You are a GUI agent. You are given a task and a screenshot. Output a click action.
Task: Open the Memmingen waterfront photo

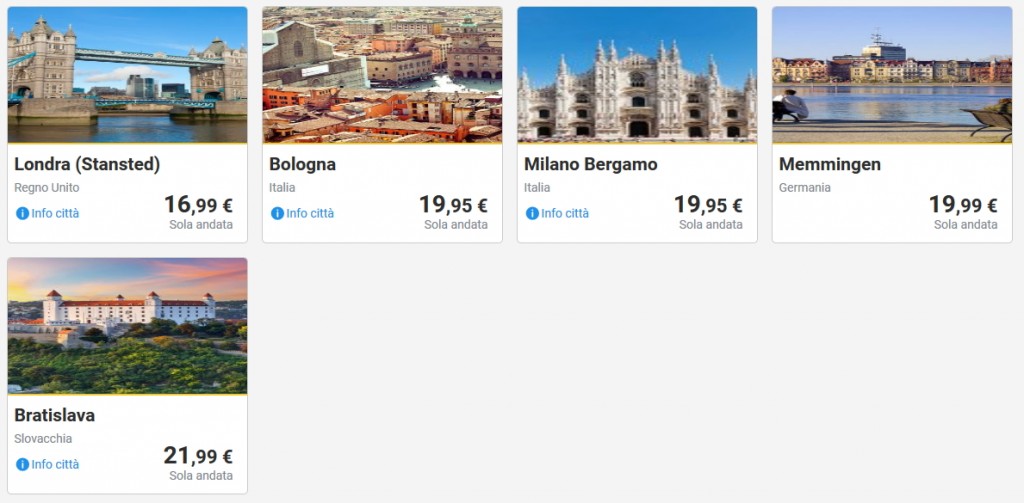pyautogui.click(x=892, y=75)
